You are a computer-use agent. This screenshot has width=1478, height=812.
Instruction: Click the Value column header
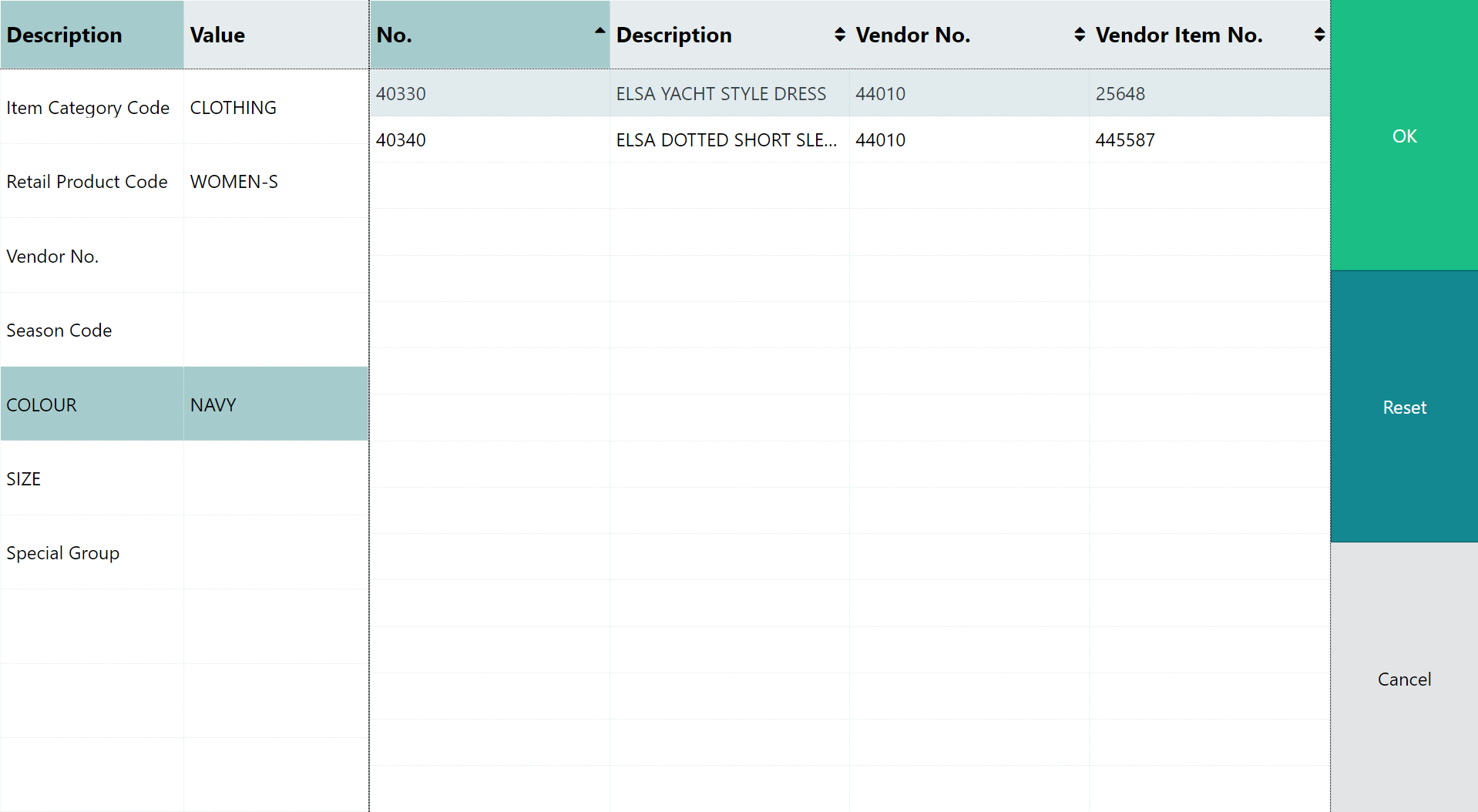[275, 35]
